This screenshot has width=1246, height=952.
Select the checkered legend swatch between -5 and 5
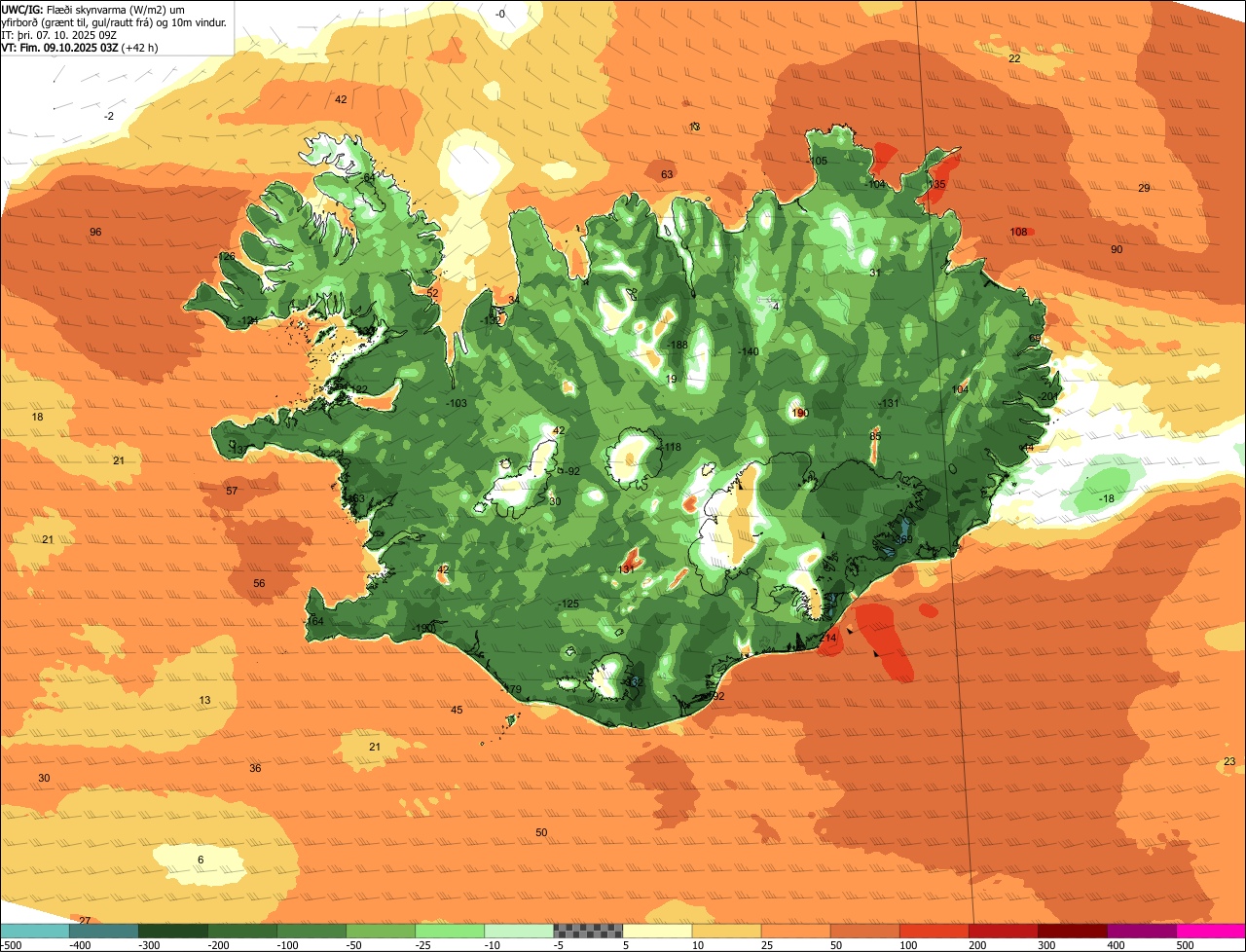point(588,931)
